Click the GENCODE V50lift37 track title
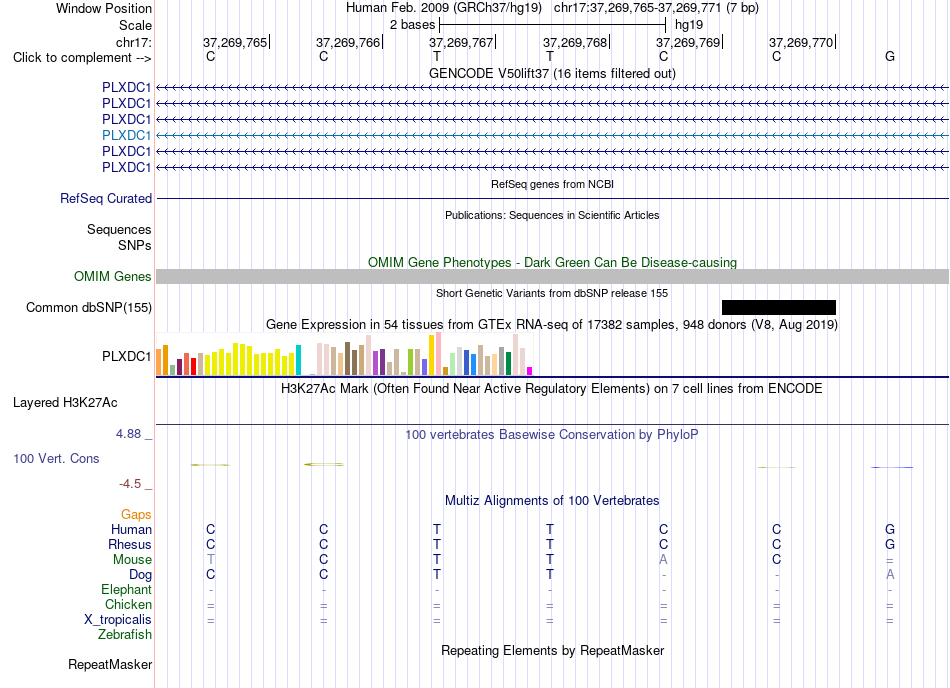 (552, 73)
